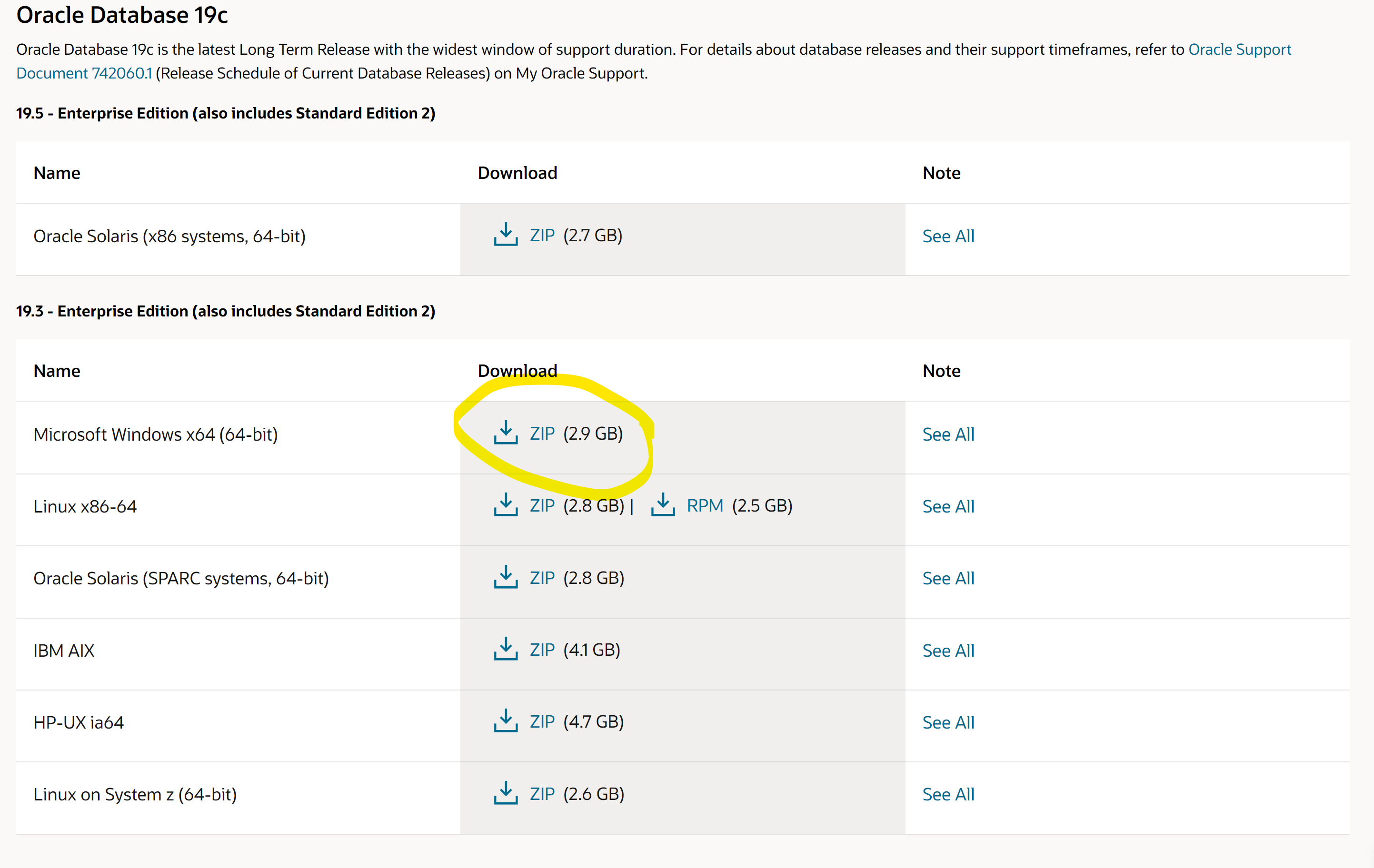The image size is (1374, 868).
Task: Download the 2.9 GB Windows x64 ZIP link
Action: tap(542, 434)
